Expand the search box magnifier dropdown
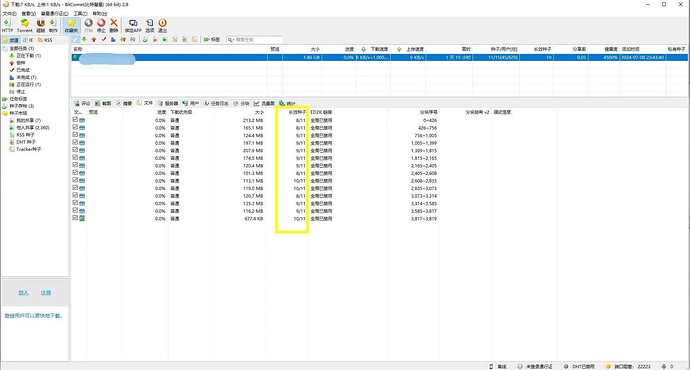 [x=231, y=40]
